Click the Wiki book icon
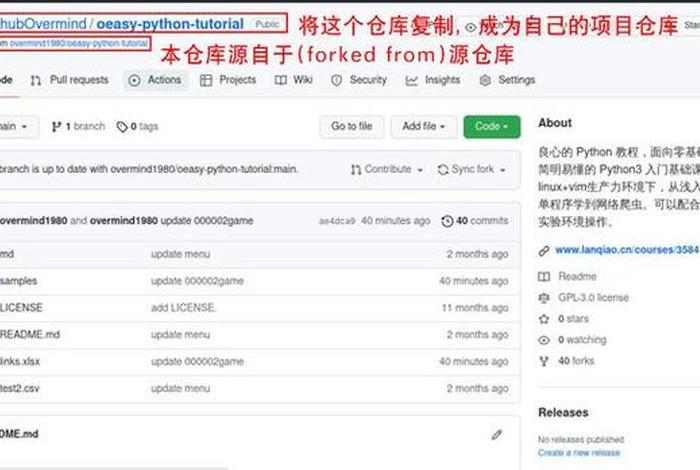Image resolution: width=700 pixels, height=470 pixels. 280,80
